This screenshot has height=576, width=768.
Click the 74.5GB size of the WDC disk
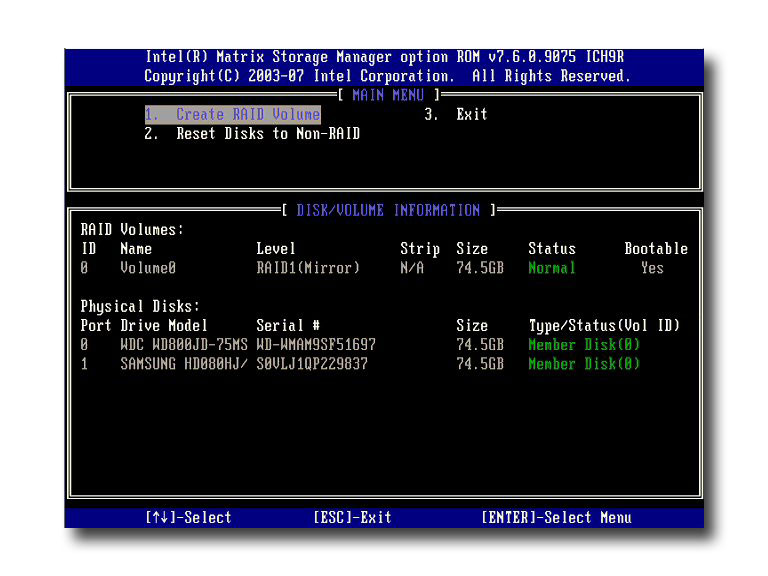pyautogui.click(x=480, y=344)
